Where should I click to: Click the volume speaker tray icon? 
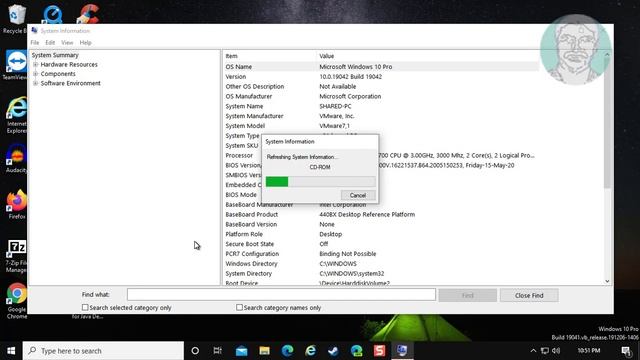556,351
